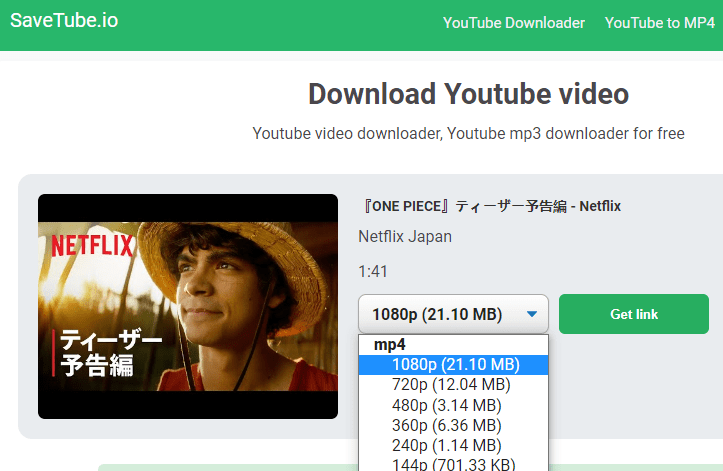This screenshot has height=471, width=723.
Task: Pick the 480p (3.14 MB) format
Action: 447,405
